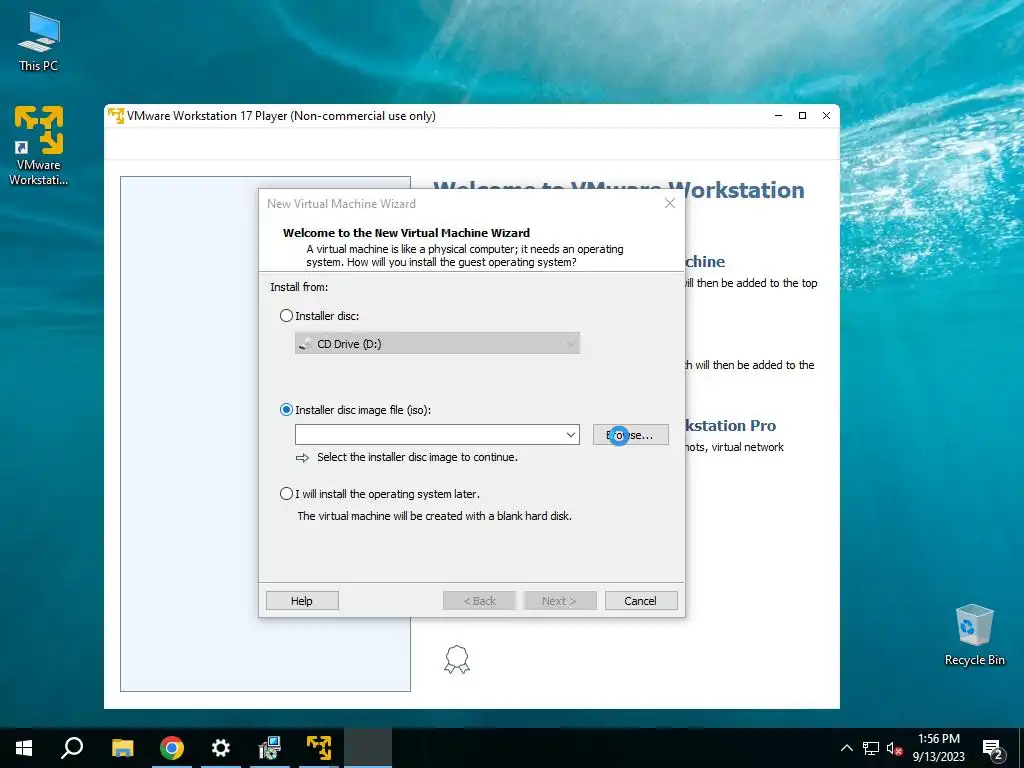Click the Browse... button

(x=631, y=435)
